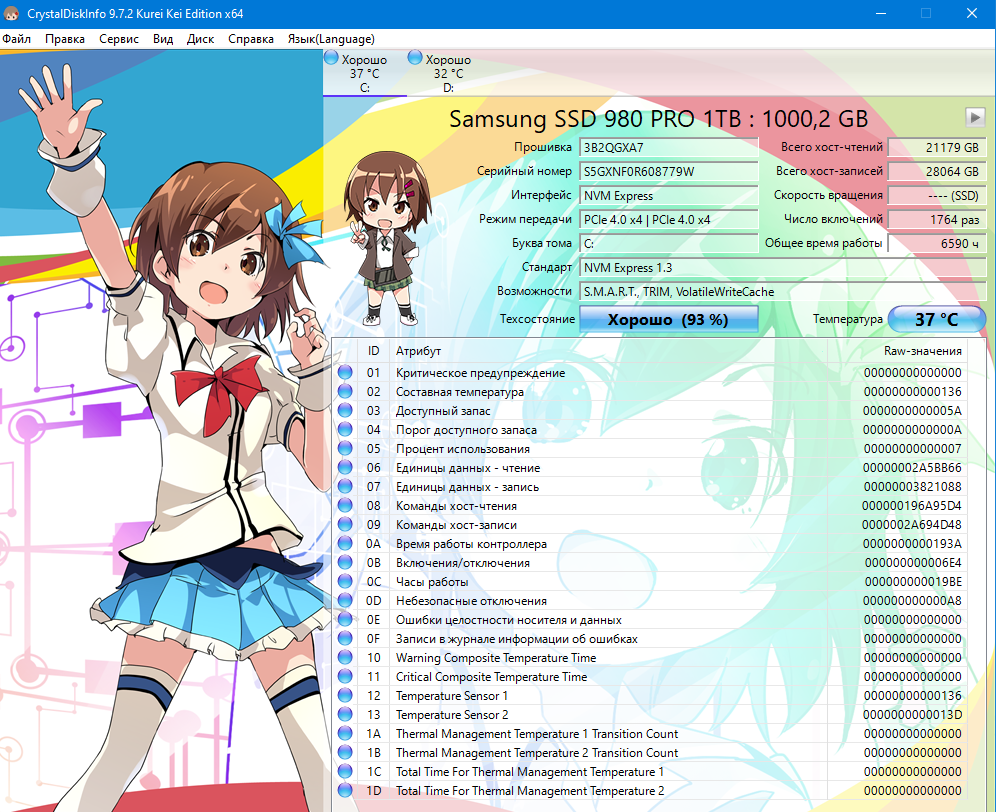Image resolution: width=996 pixels, height=812 pixels.
Task: Click status icon for 0D Небезопасные отключения
Action: [345, 600]
